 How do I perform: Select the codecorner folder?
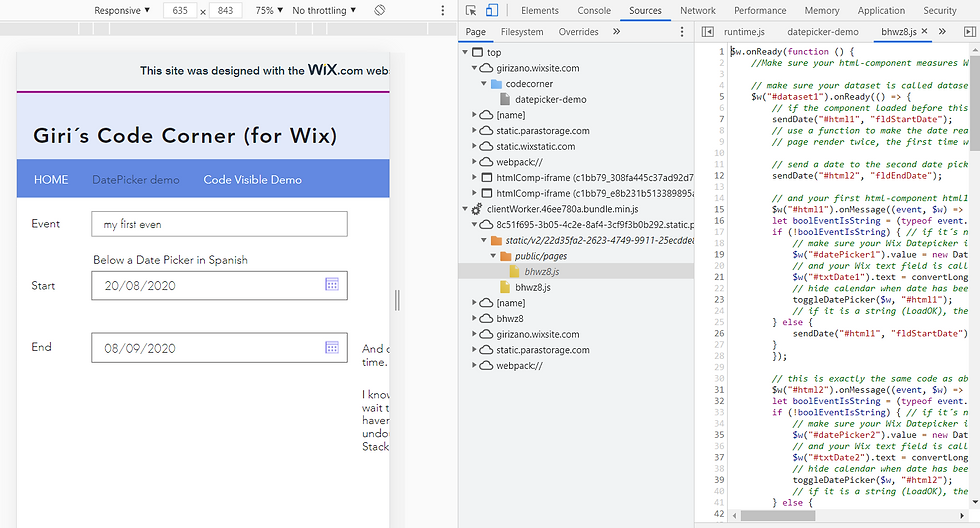pos(497,84)
